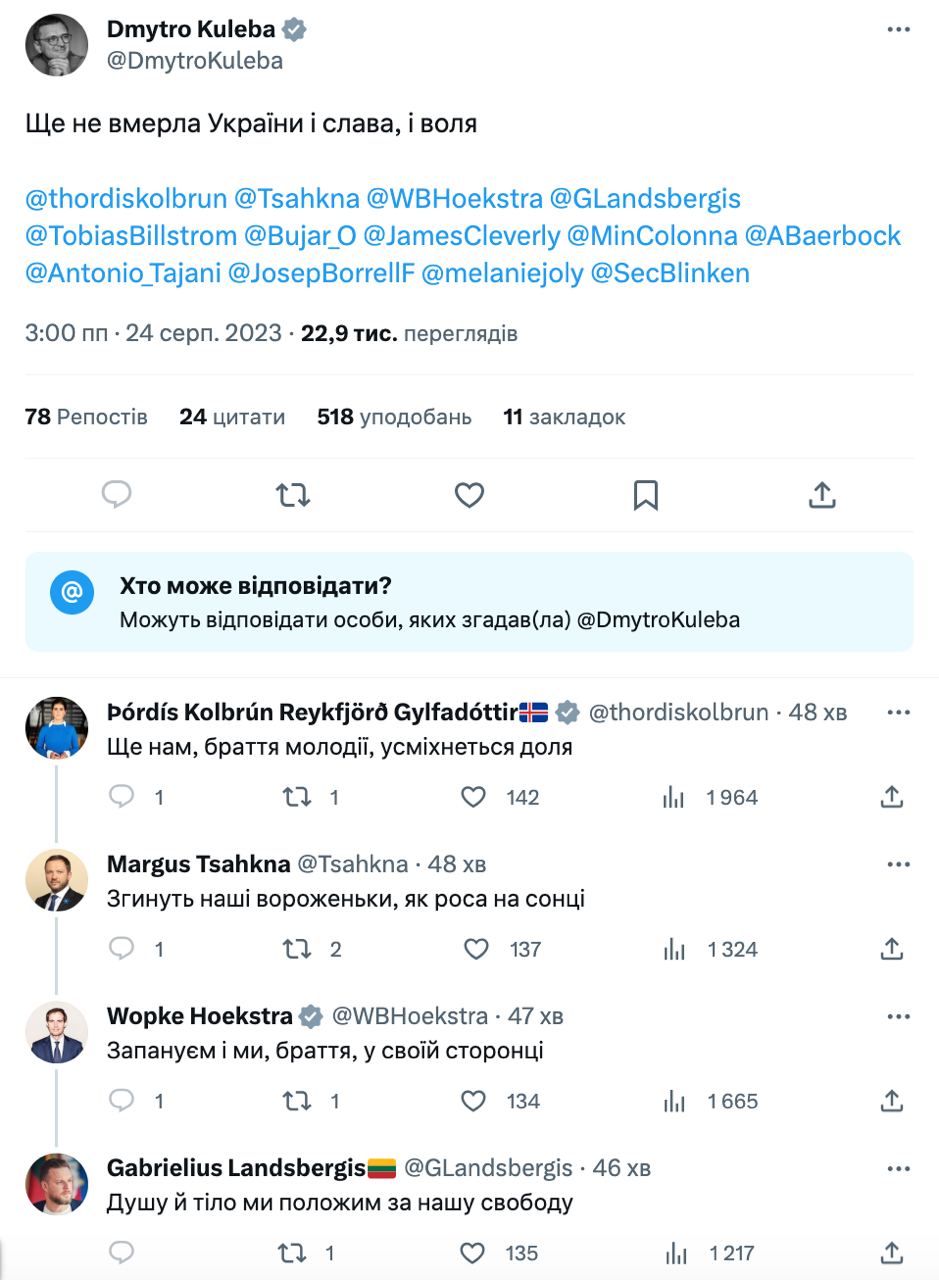Open Dmytro Kuleba's profile picture

pyautogui.click(x=56, y=45)
